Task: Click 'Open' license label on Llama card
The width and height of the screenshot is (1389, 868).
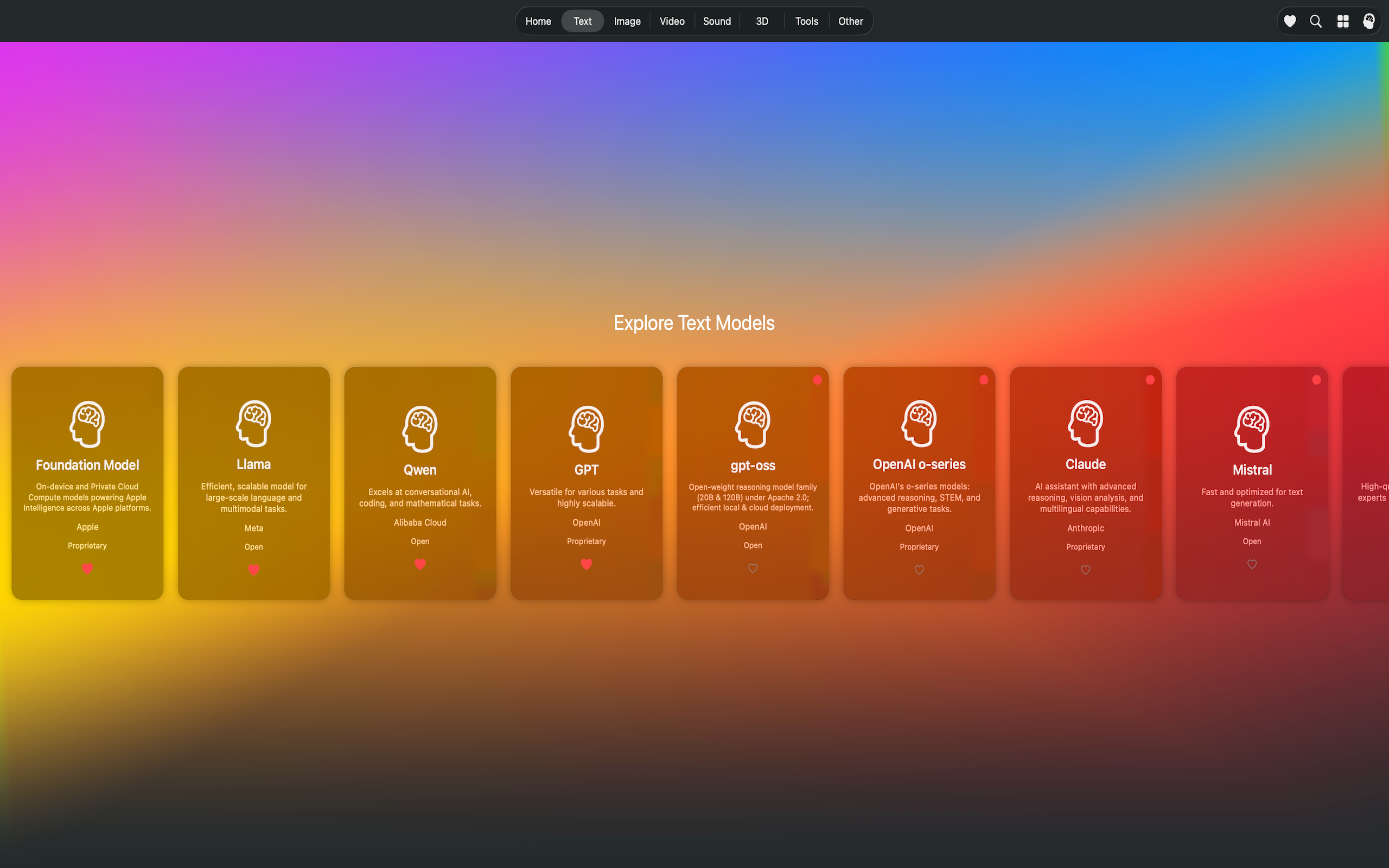Action: (254, 547)
